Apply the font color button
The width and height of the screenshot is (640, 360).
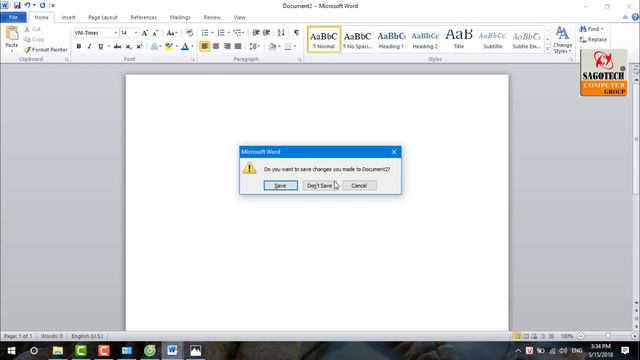(185, 47)
